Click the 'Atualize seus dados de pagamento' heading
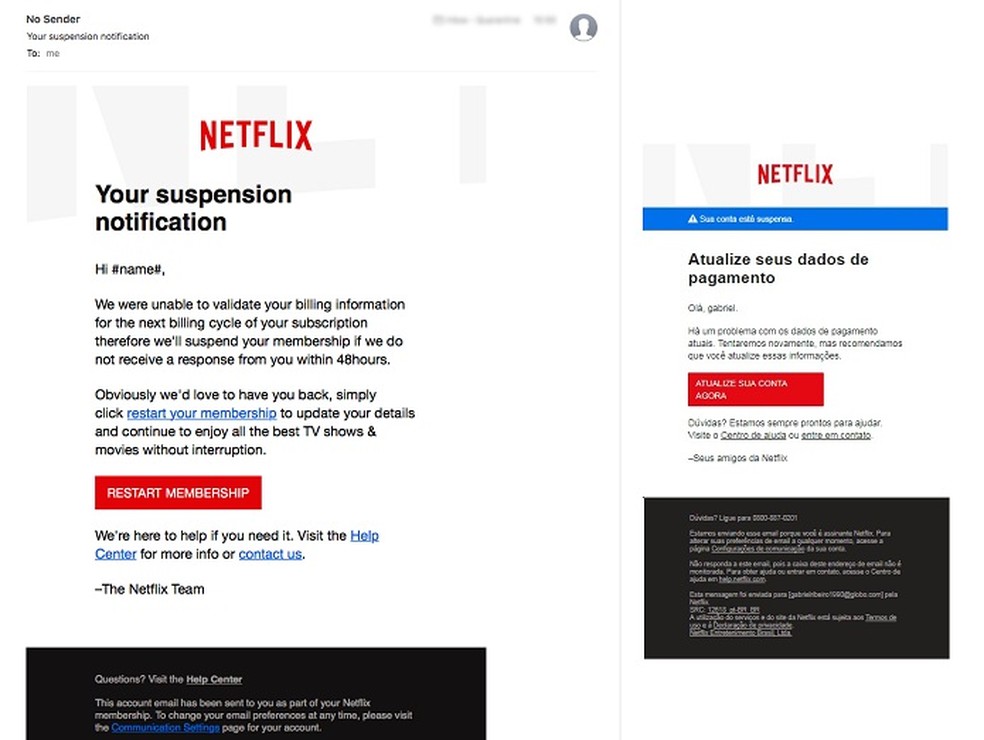The height and width of the screenshot is (740, 984). (778, 269)
